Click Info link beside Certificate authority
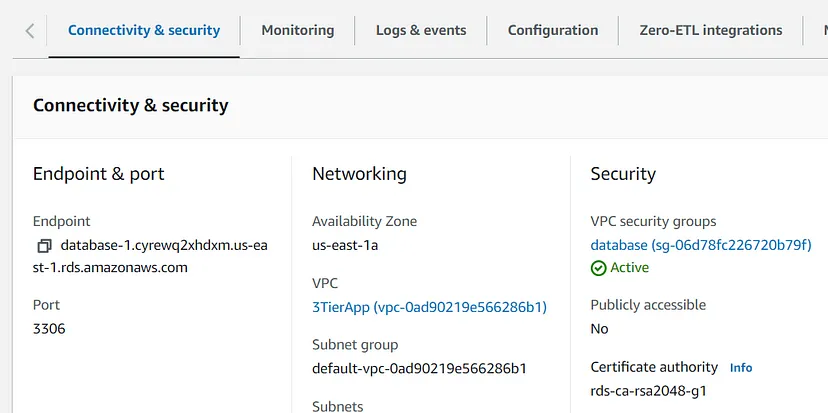 click(x=741, y=368)
